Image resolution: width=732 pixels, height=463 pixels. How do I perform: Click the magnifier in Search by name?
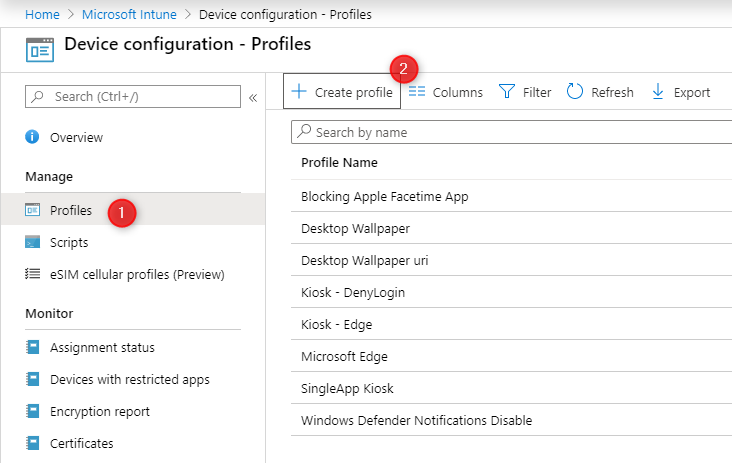[x=304, y=131]
